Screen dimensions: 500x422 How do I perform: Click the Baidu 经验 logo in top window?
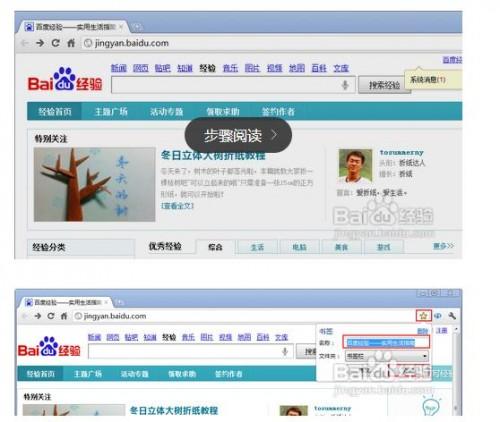65,80
